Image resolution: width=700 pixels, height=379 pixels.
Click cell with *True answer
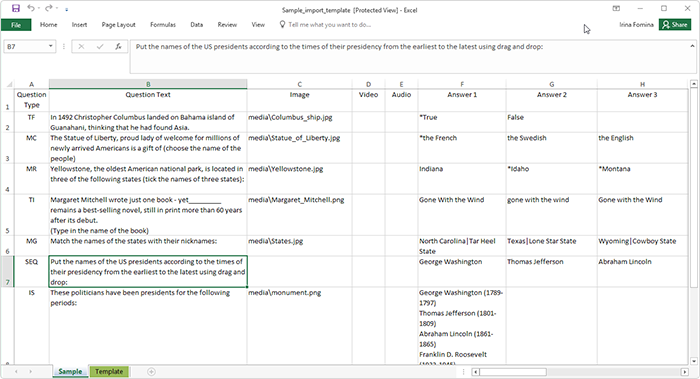click(x=462, y=122)
